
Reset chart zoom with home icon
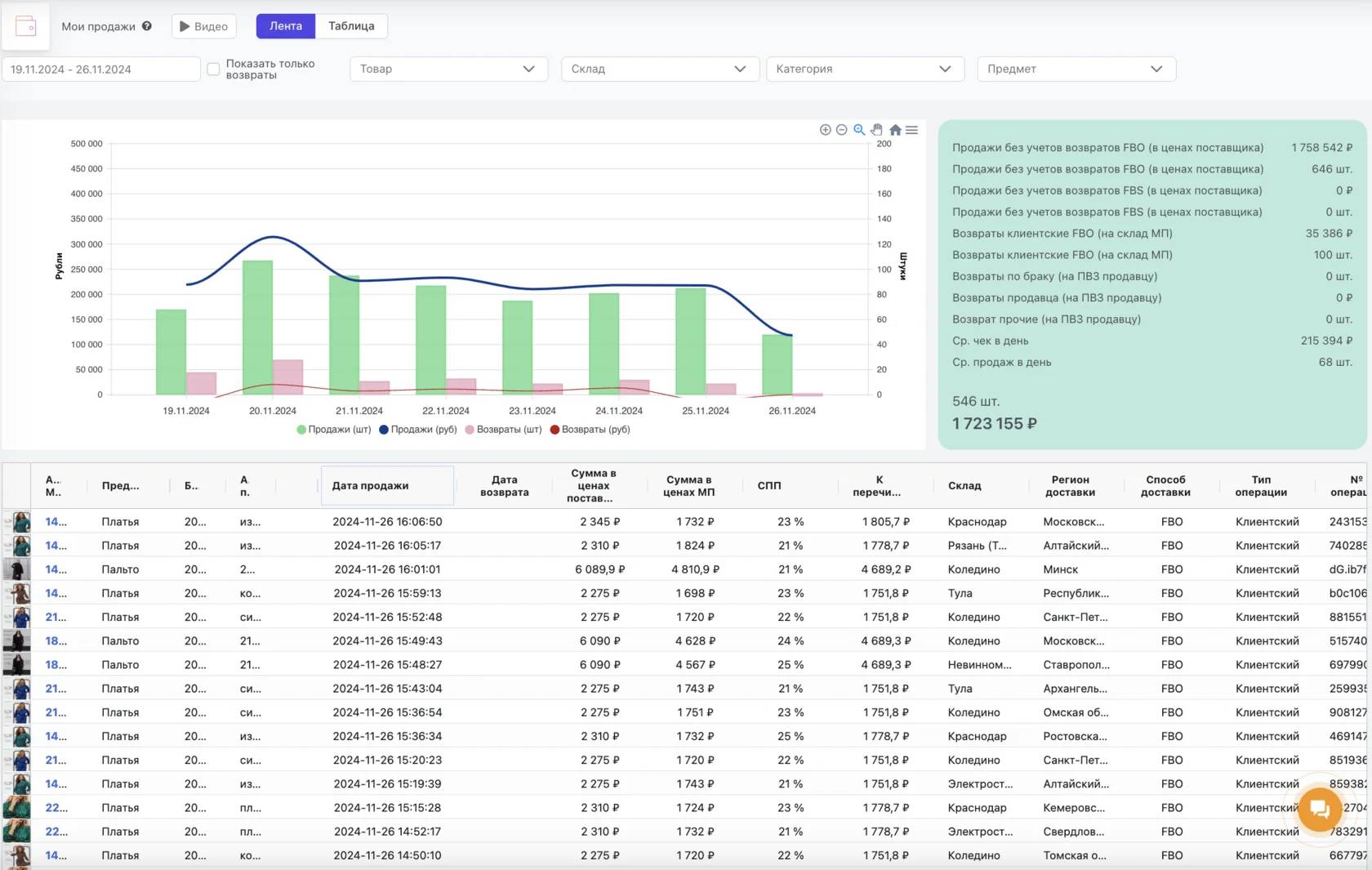click(895, 130)
